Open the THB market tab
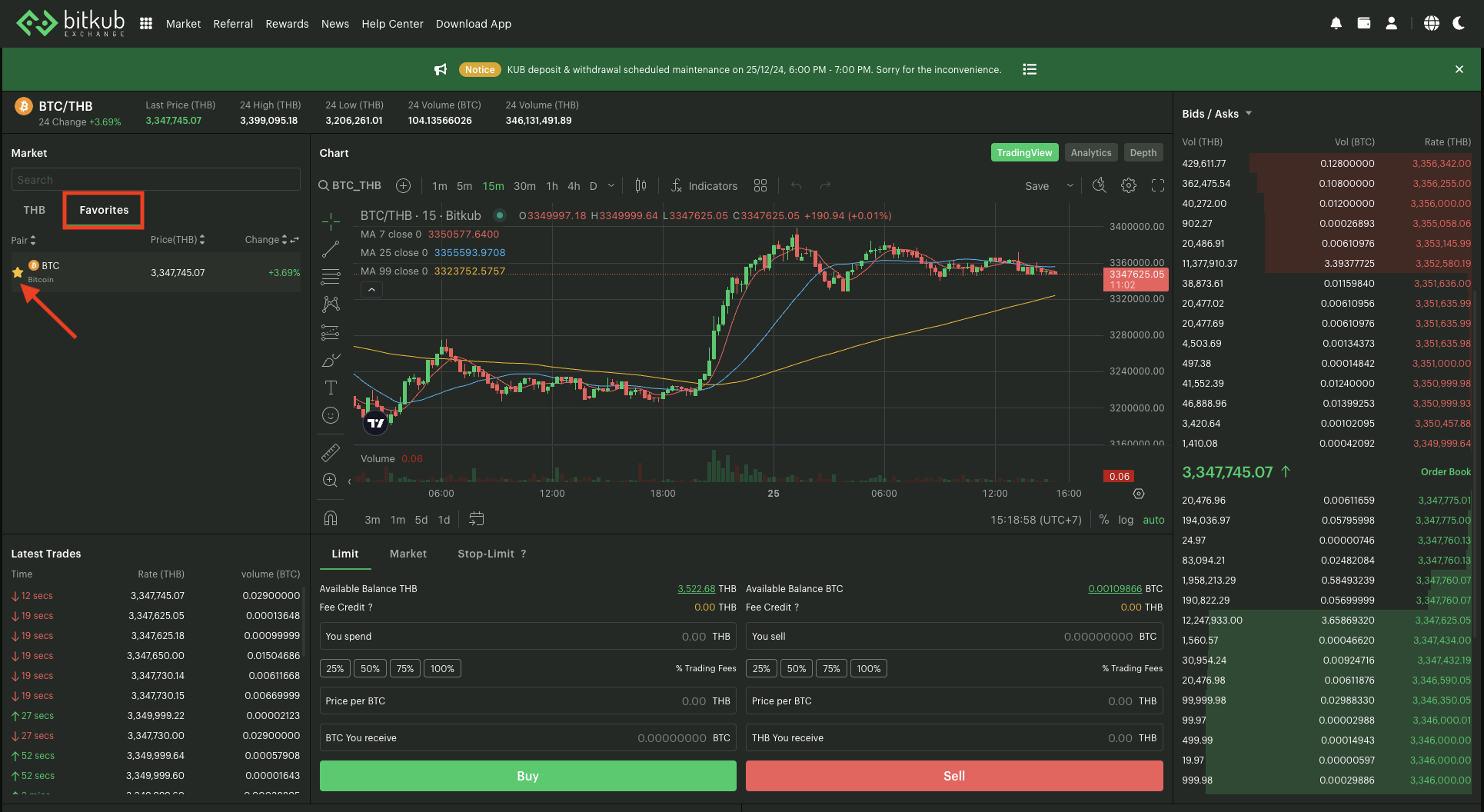The width and height of the screenshot is (1484, 812). [35, 210]
